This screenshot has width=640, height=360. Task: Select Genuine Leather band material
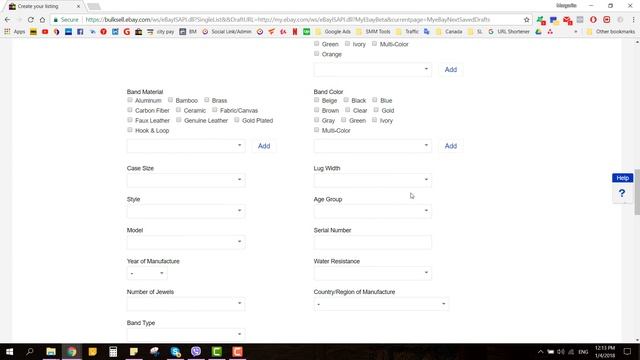click(179, 120)
